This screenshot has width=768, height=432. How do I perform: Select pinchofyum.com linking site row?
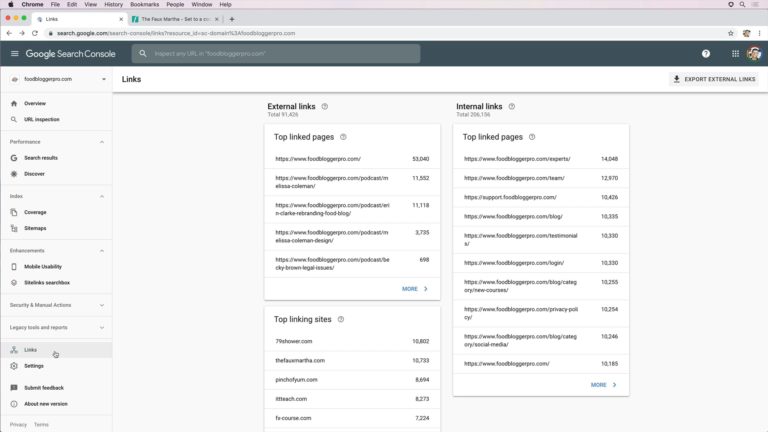(352, 380)
